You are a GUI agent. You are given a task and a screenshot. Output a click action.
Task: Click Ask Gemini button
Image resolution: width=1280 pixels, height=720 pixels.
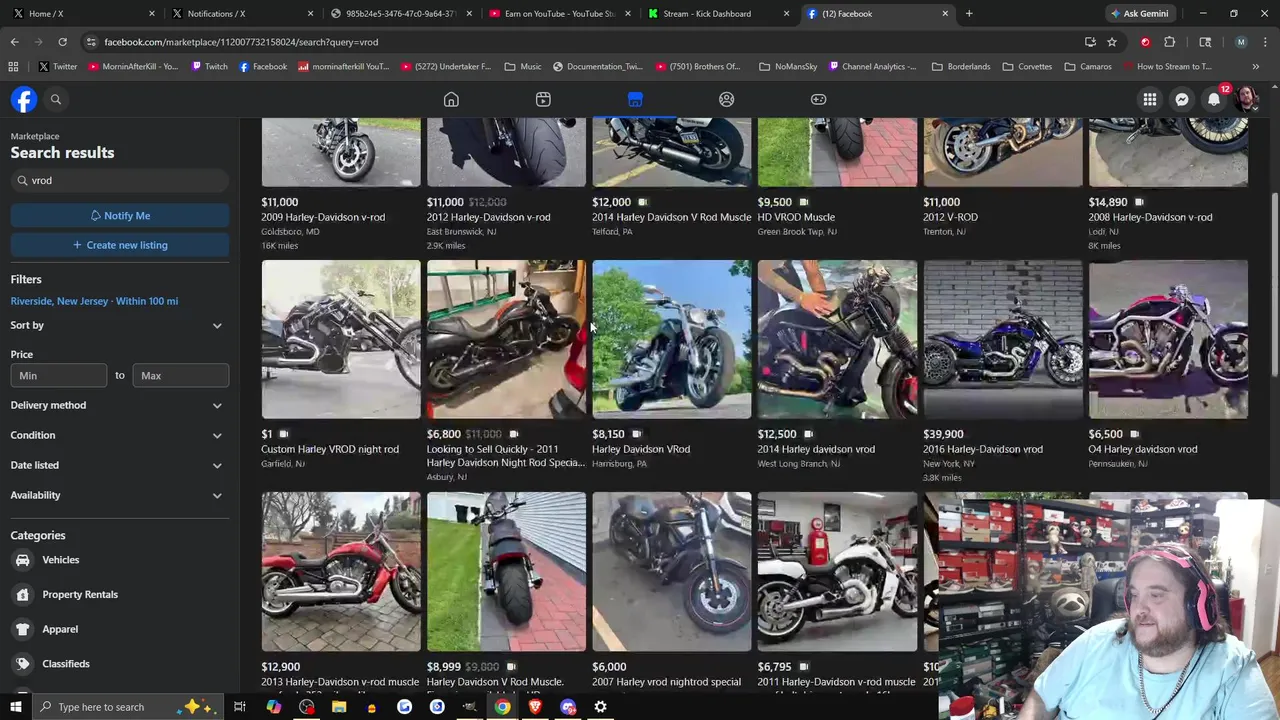point(1138,13)
